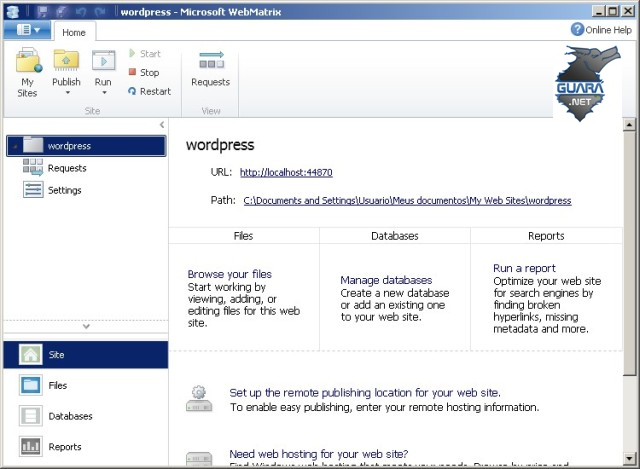The width and height of the screenshot is (640, 469).
Task: Click the Online Help question mark icon
Action: [577, 29]
